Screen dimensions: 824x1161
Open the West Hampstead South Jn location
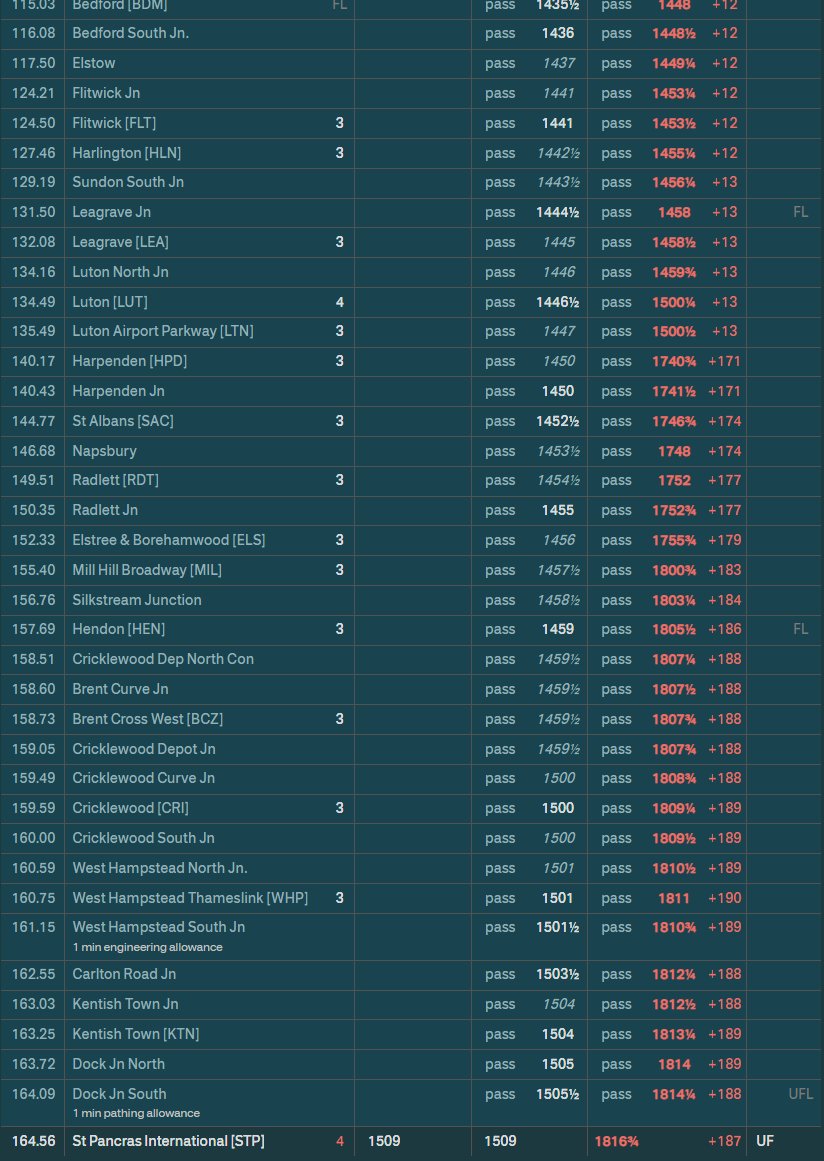(158, 927)
